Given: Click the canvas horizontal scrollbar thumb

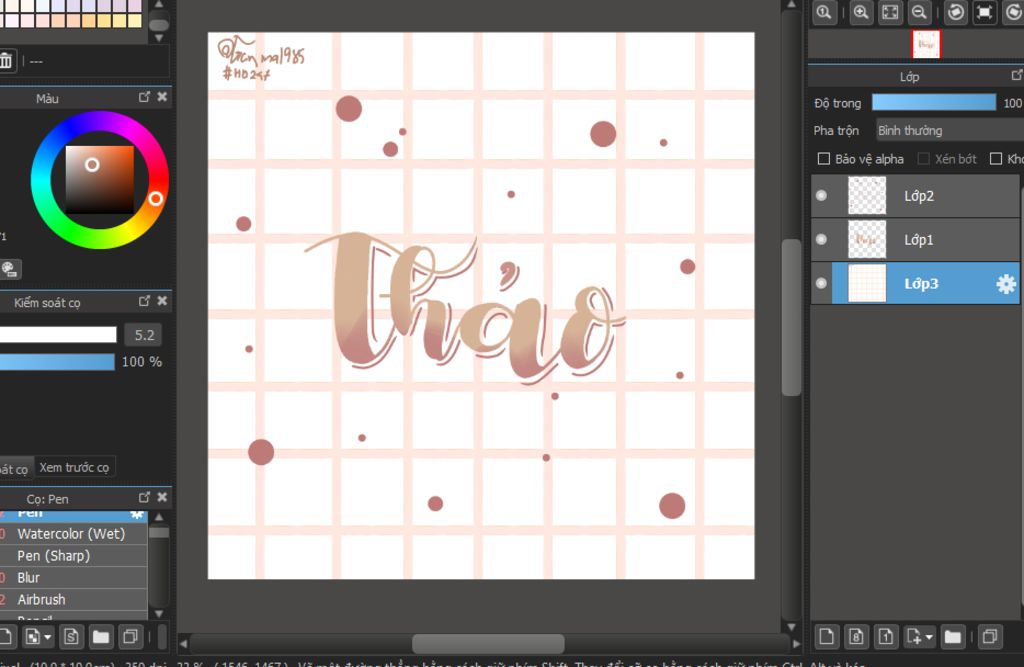Looking at the screenshot, I should point(488,643).
